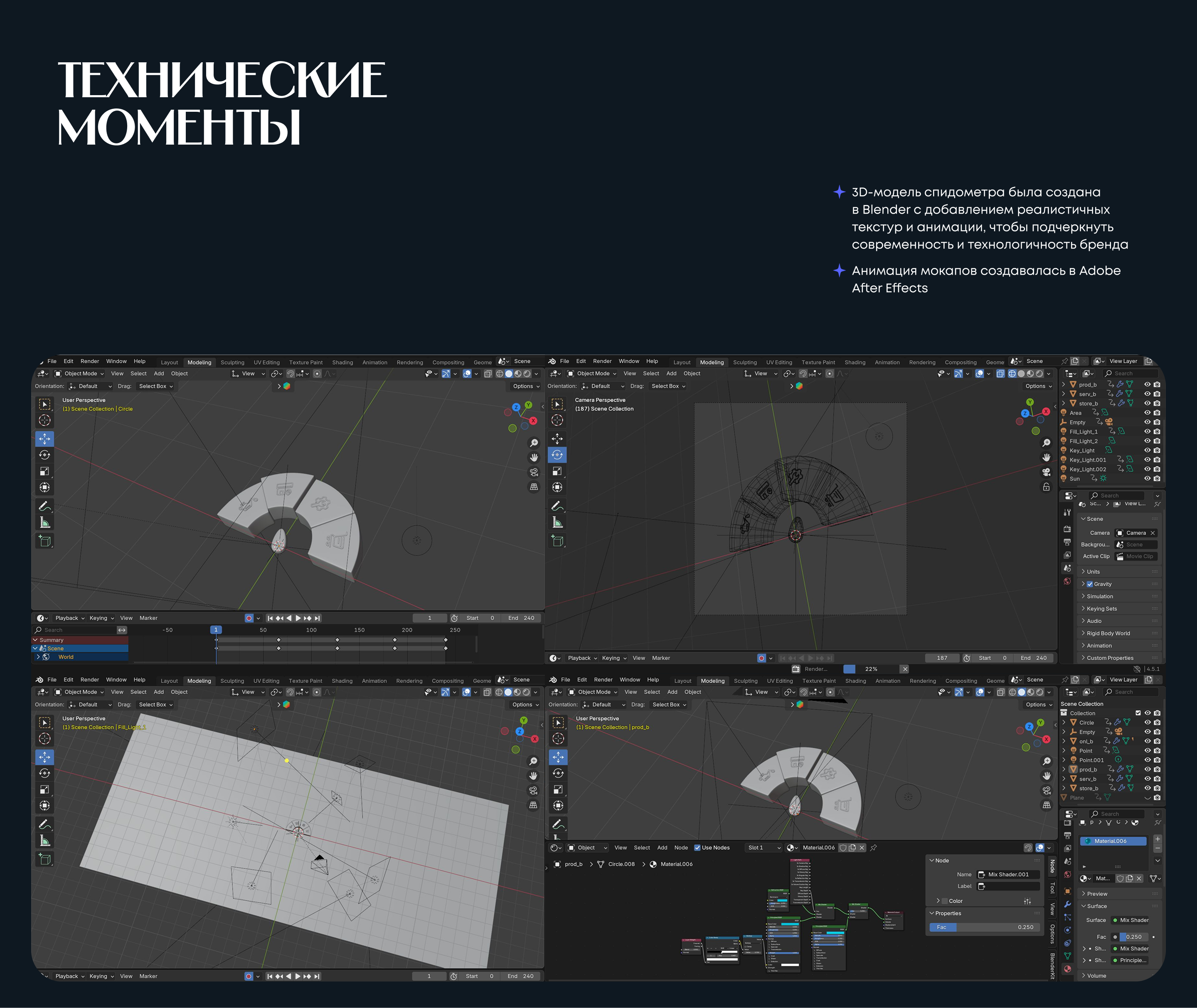Toggle the Use Nodes checkbox
The image size is (1197, 1008).
[x=697, y=848]
